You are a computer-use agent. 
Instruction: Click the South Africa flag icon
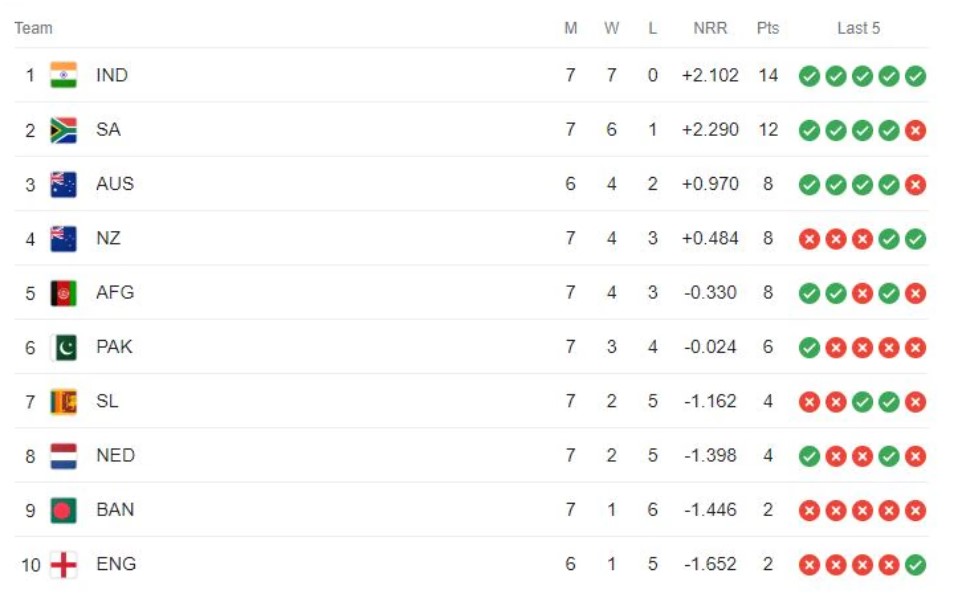coord(63,130)
